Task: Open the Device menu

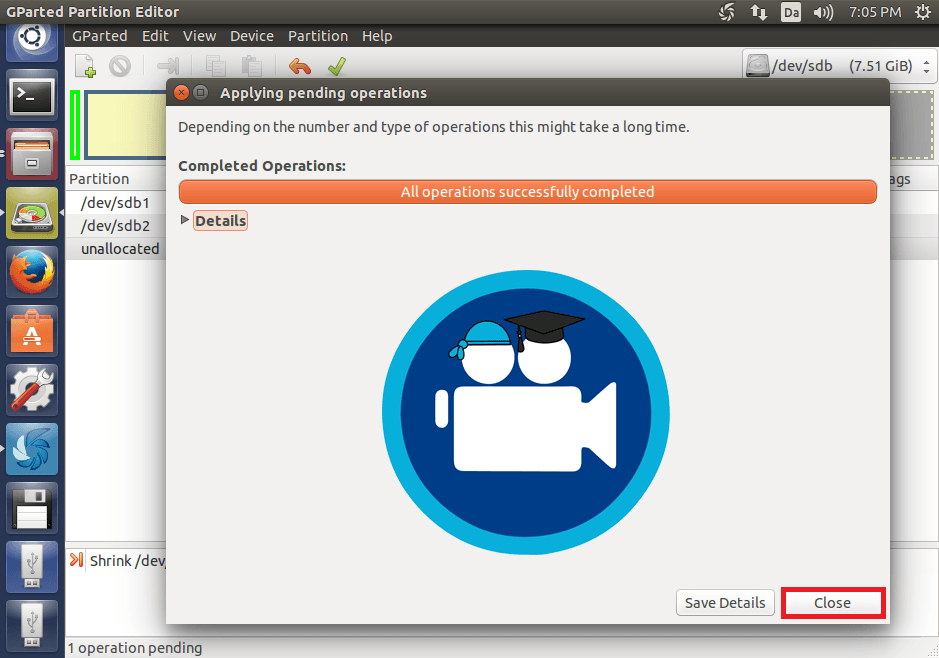Action: 251,36
